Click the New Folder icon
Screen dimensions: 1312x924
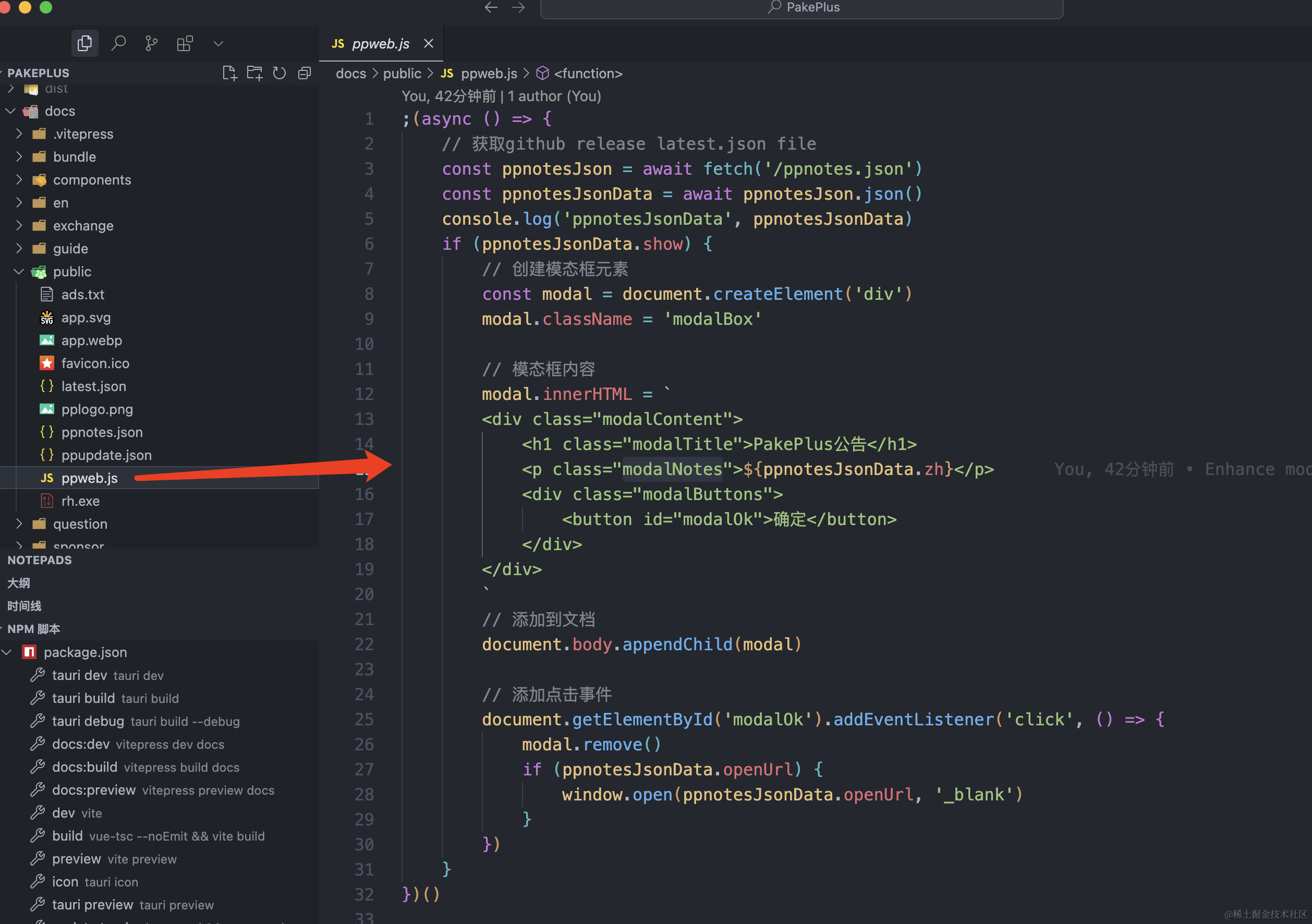[x=254, y=73]
